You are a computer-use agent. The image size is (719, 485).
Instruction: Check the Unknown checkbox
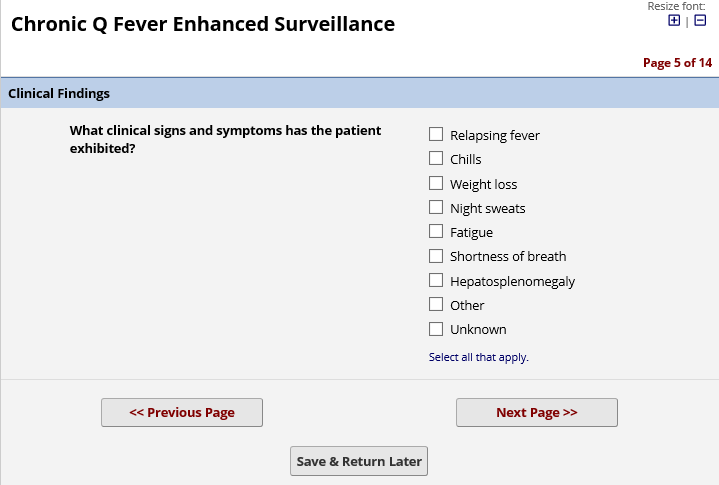point(436,328)
